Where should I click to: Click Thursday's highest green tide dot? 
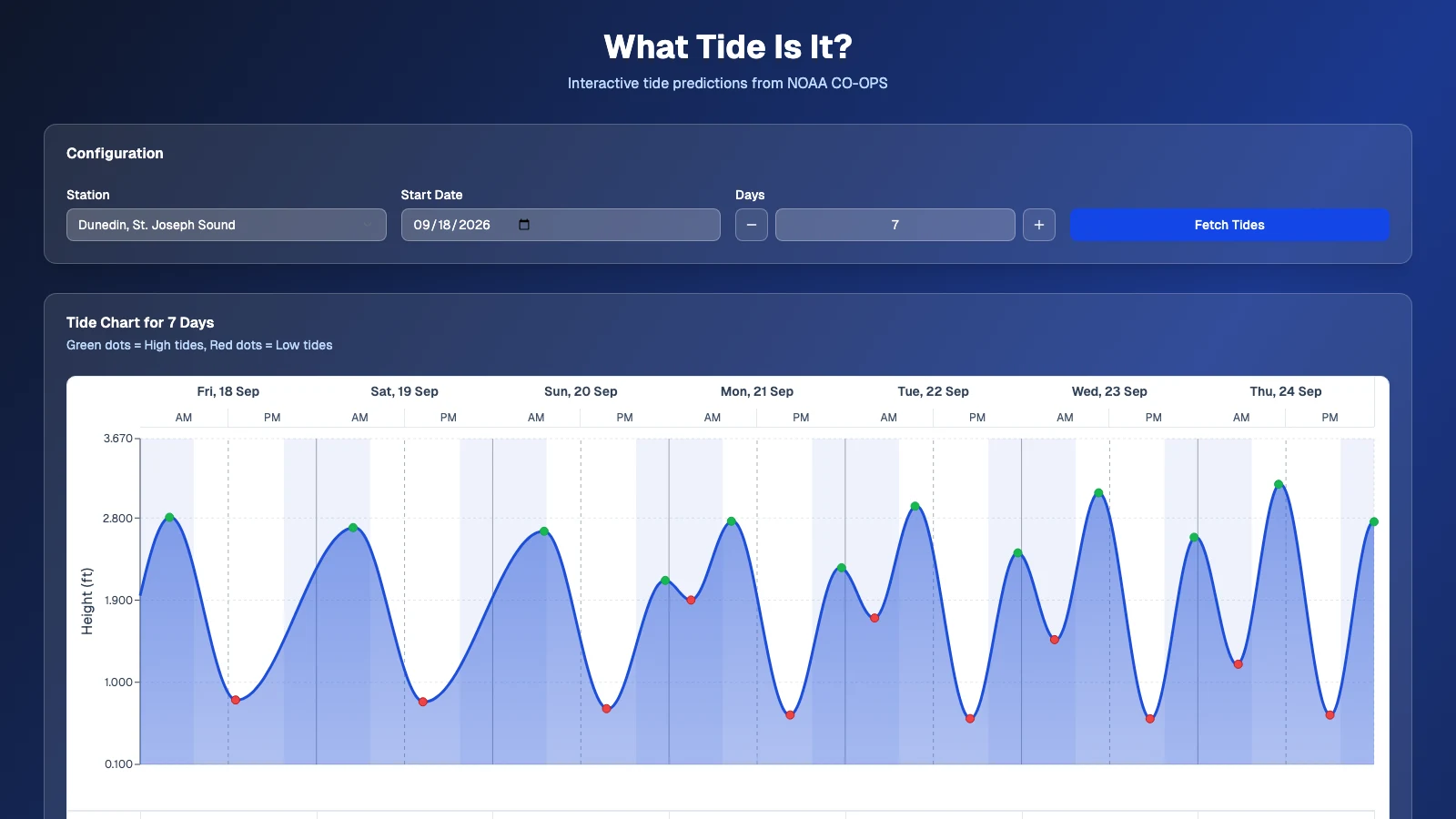click(1279, 484)
